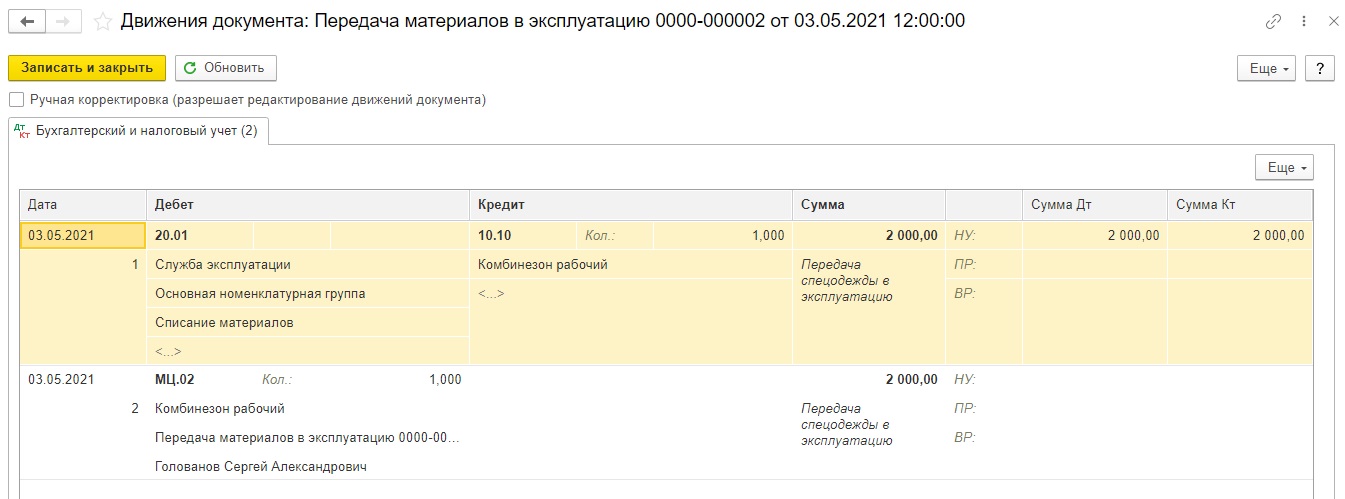Open help with the question mark button
The height and width of the screenshot is (499, 1345).
point(1320,68)
